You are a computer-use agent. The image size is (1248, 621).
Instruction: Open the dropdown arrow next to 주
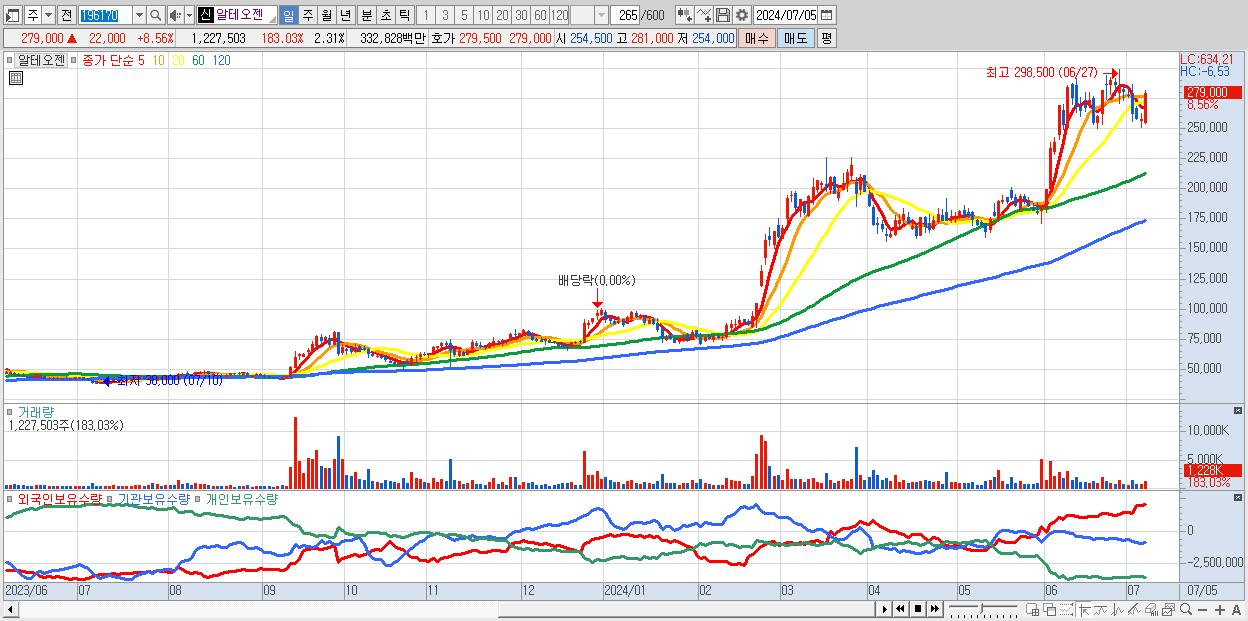[48, 15]
